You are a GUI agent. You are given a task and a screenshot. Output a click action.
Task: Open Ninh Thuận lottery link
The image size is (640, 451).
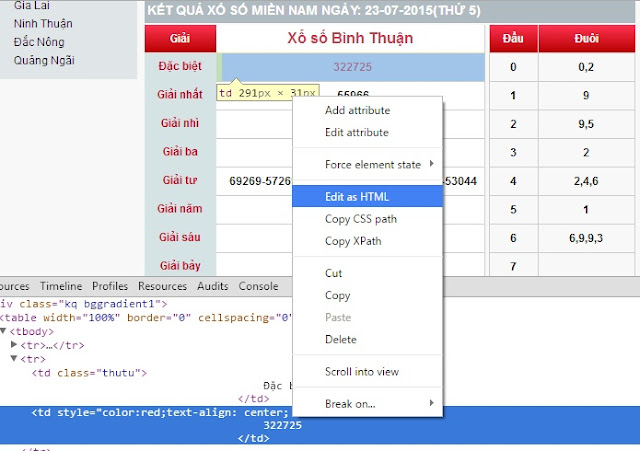(x=43, y=24)
